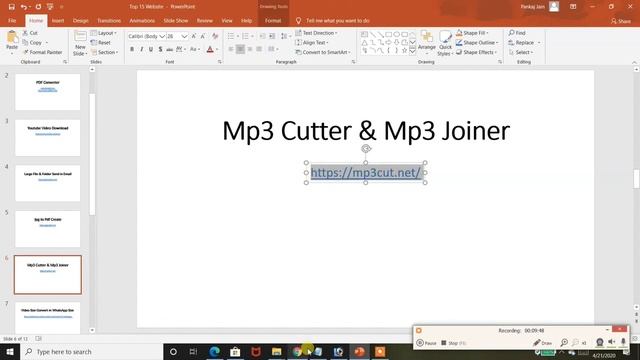
Task: Toggle Italic formatting
Action: [141, 49]
